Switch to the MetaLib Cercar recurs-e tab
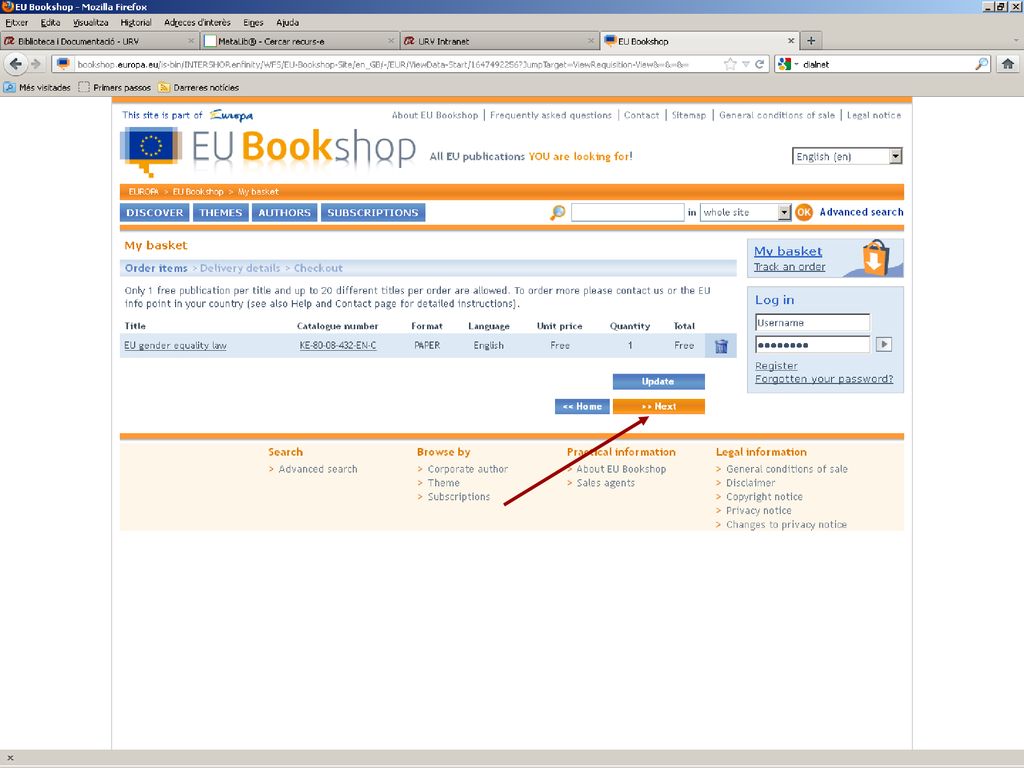 pos(300,40)
